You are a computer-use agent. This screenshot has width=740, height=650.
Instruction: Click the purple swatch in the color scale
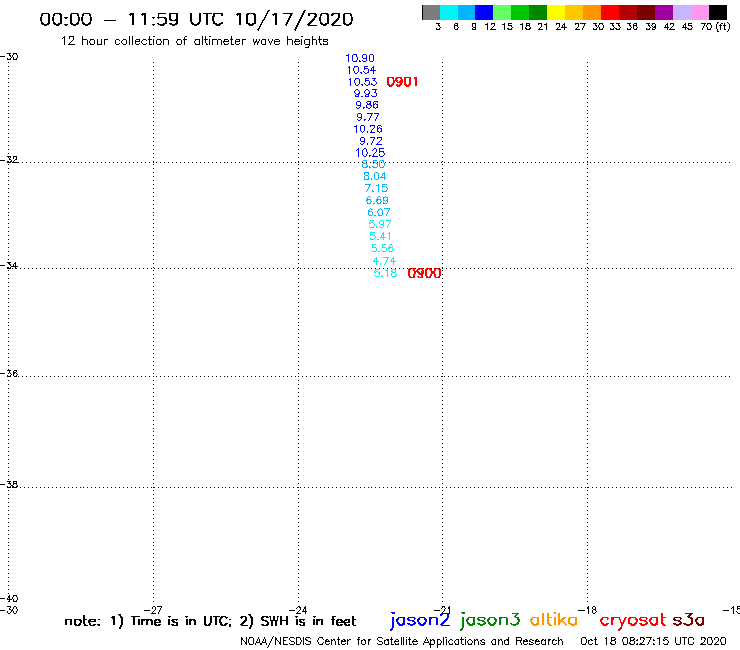pyautogui.click(x=663, y=12)
